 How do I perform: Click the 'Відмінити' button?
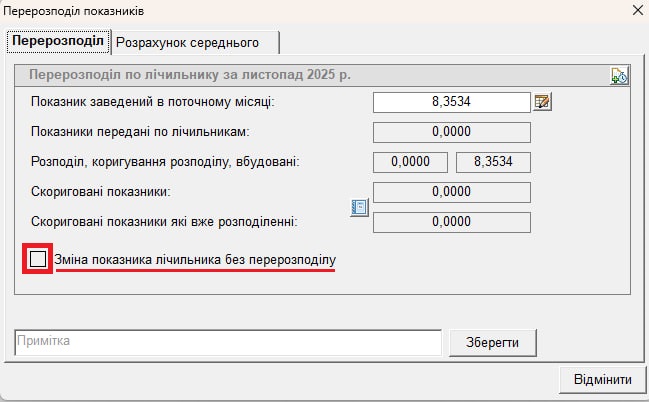(602, 380)
